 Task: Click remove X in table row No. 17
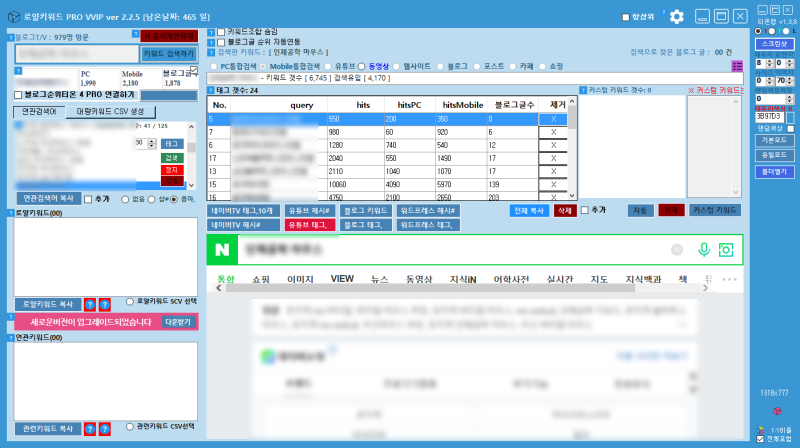tap(553, 158)
